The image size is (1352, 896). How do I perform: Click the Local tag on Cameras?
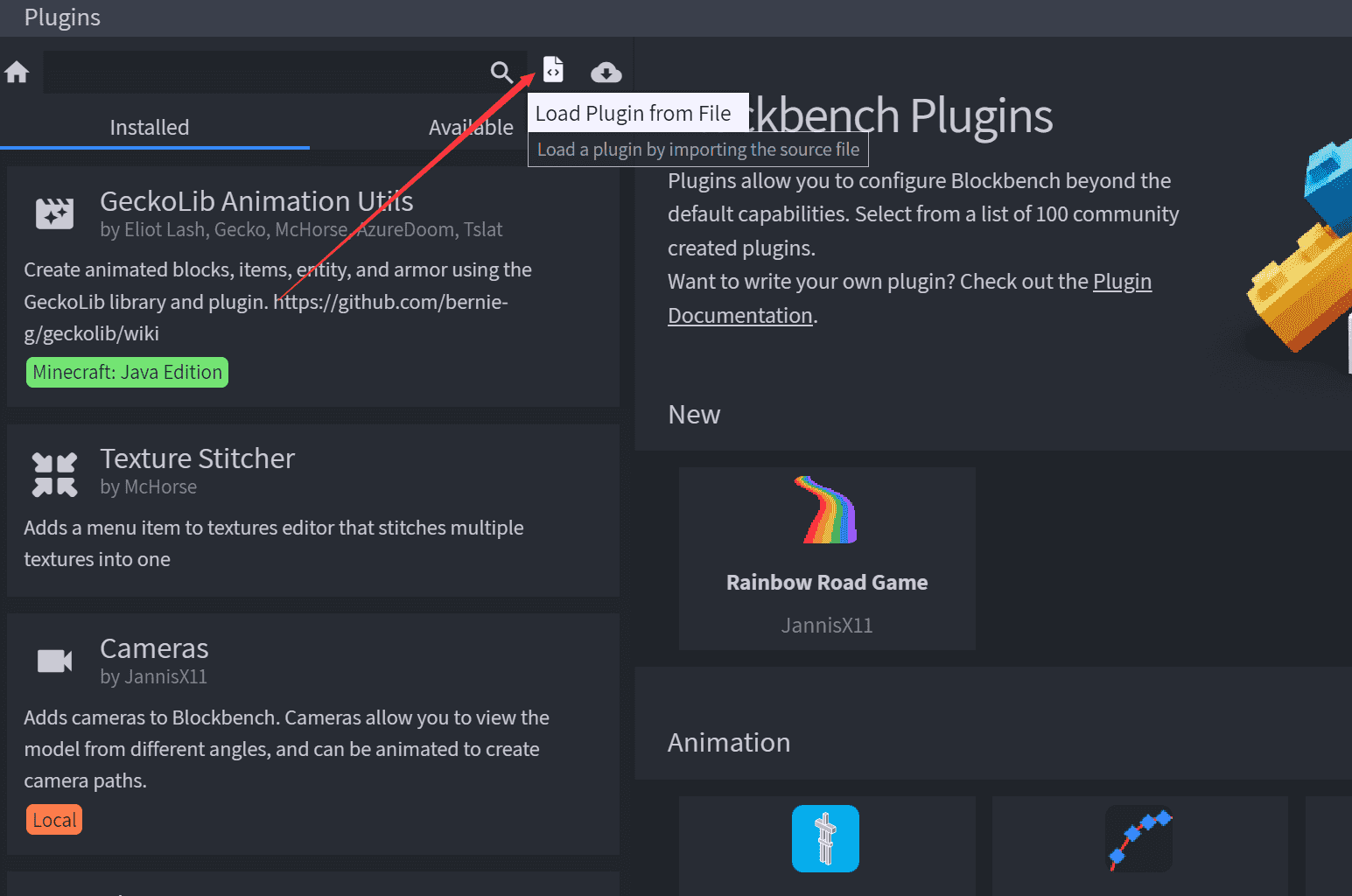click(54, 820)
